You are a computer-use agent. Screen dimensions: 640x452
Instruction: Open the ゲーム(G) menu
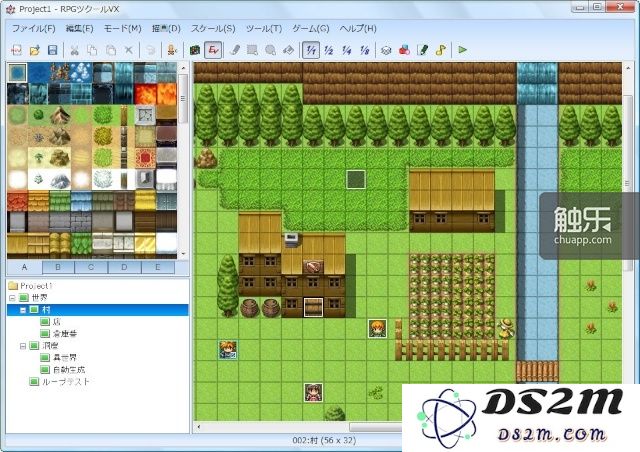click(311, 29)
